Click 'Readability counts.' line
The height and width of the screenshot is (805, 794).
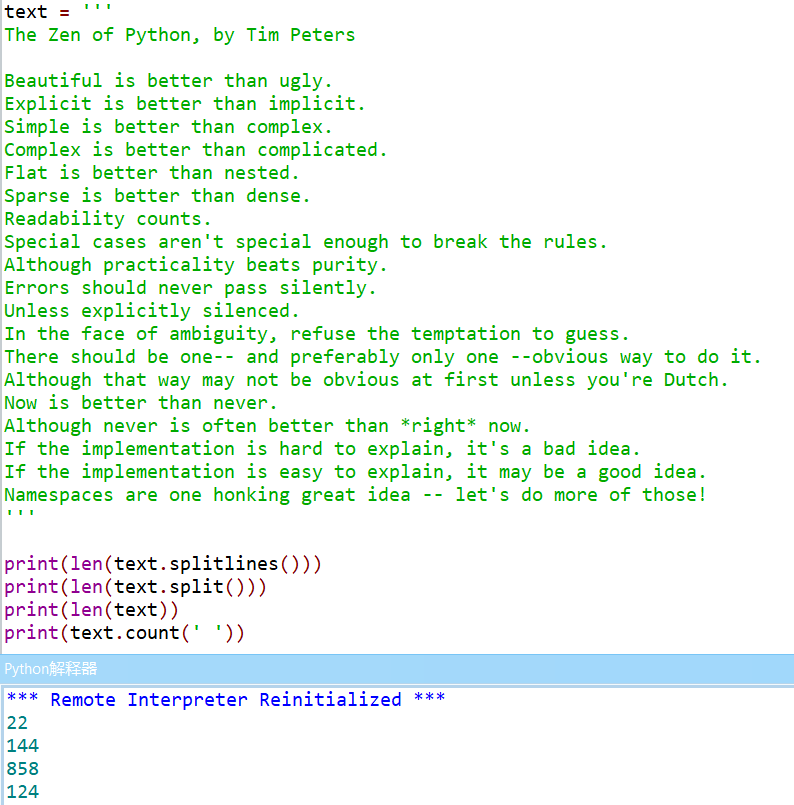point(108,219)
